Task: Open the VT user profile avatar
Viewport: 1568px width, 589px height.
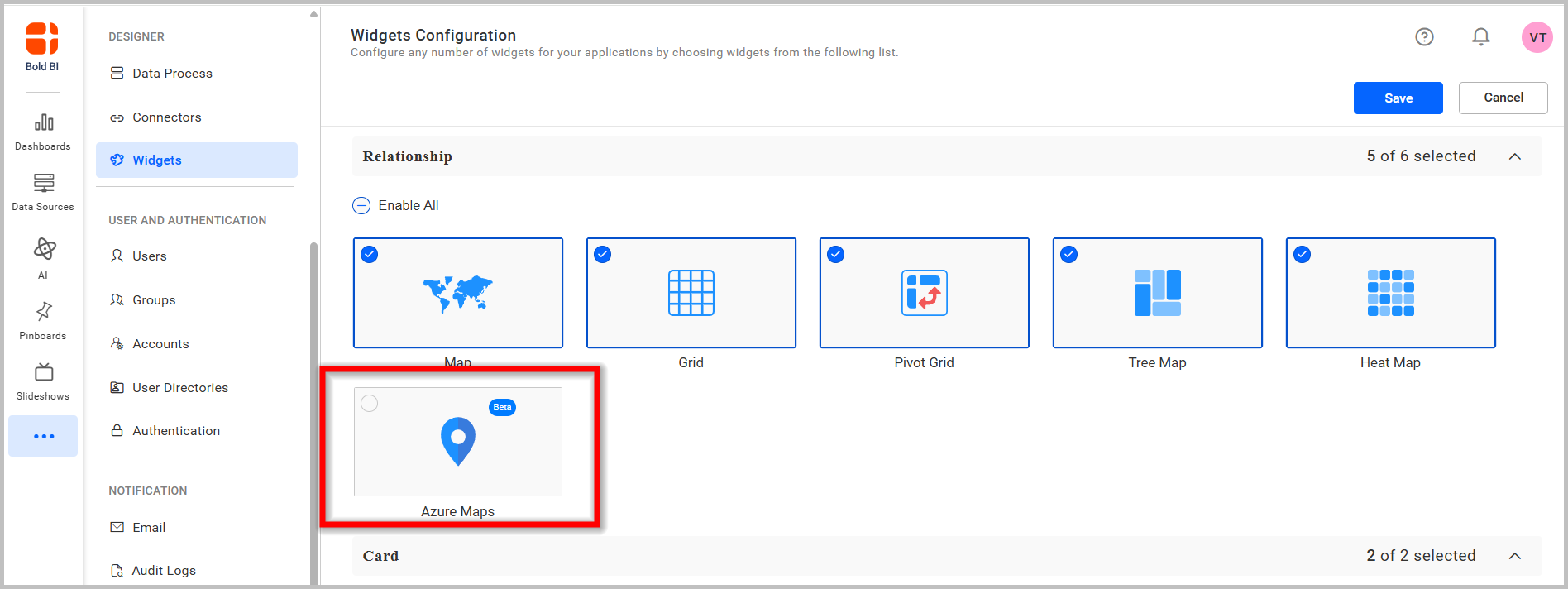Action: point(1537,37)
